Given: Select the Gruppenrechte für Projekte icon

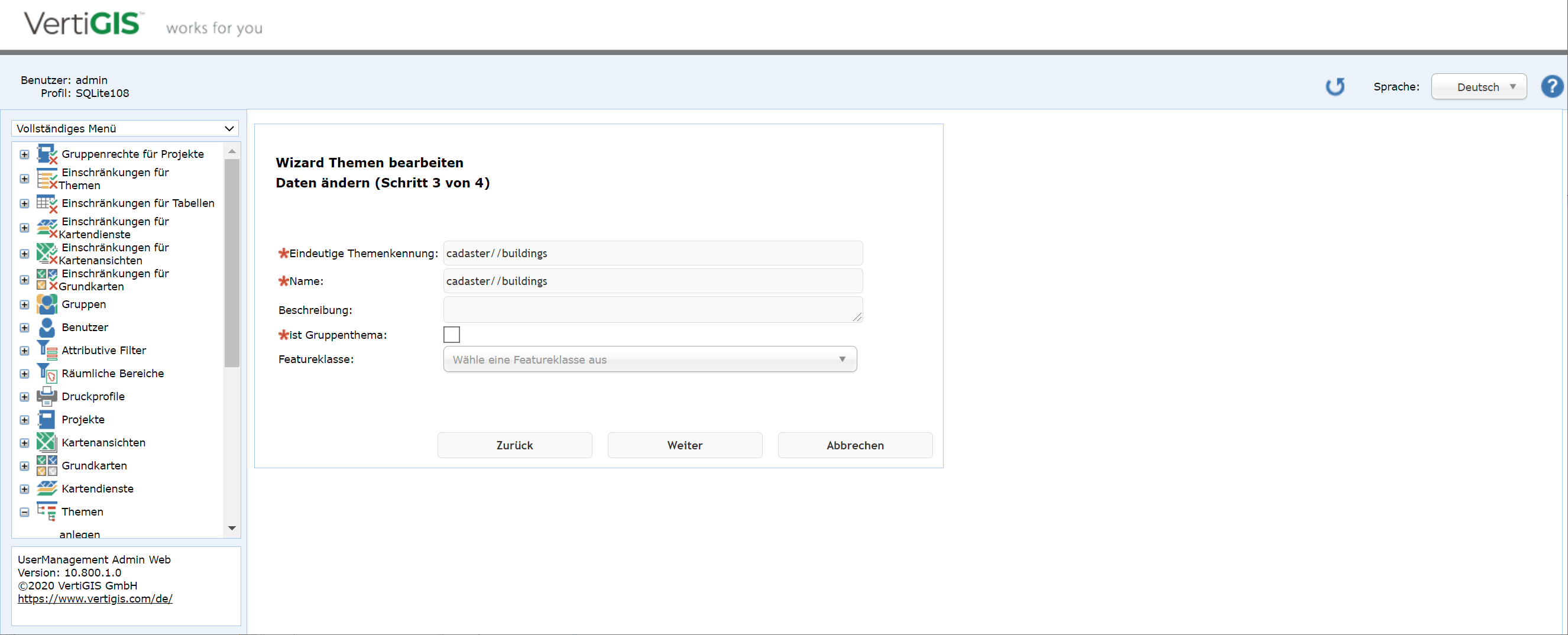Looking at the screenshot, I should pos(47,153).
